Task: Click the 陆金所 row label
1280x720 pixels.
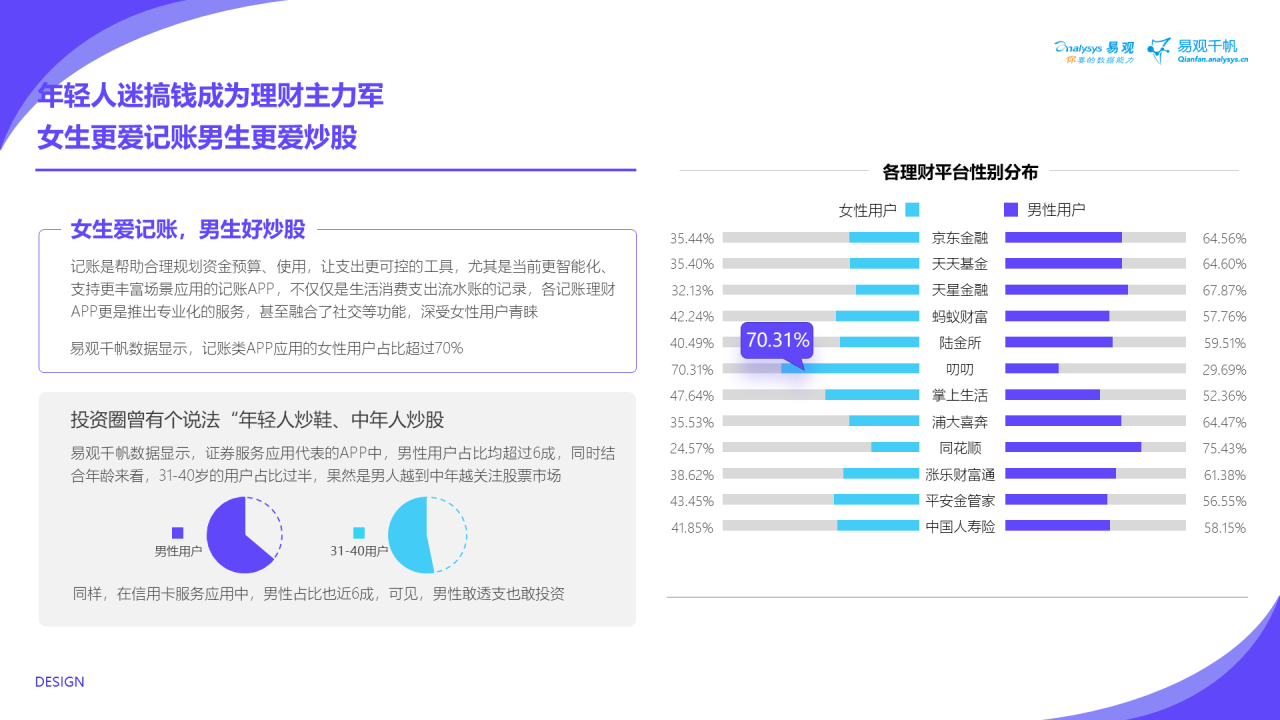Action: 960,343
